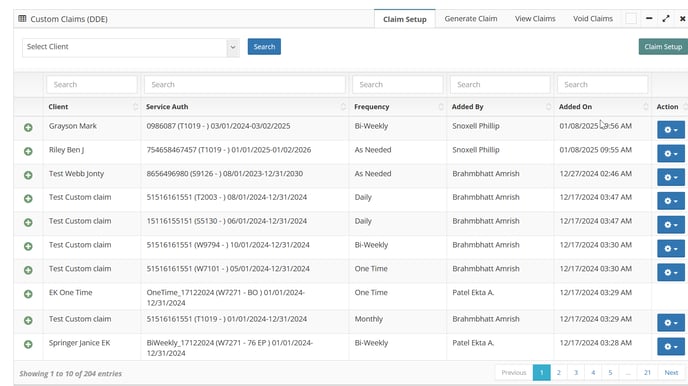
Task: Focus the Added On column search field
Action: point(602,85)
